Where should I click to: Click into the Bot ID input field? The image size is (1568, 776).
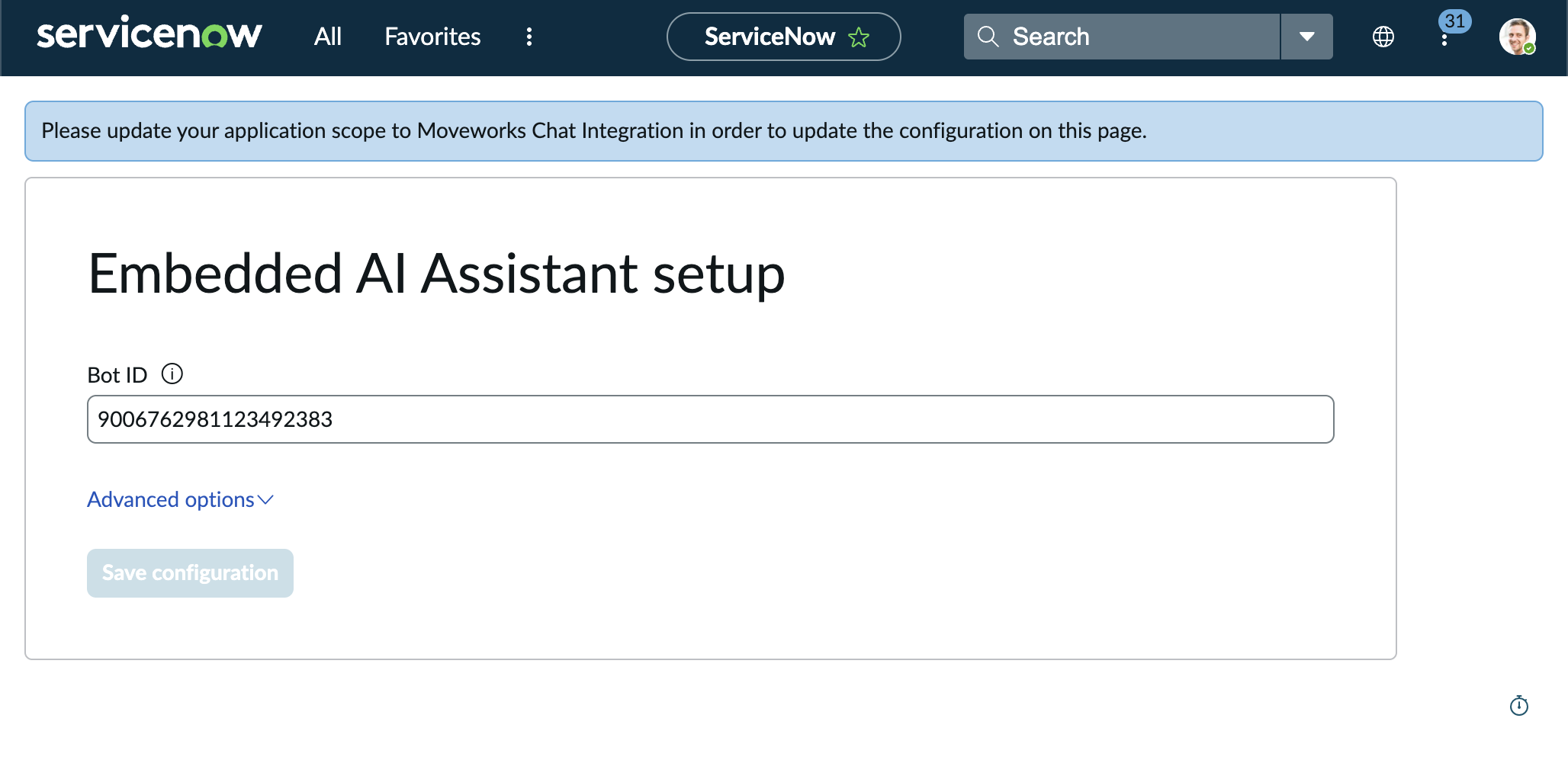coord(711,419)
